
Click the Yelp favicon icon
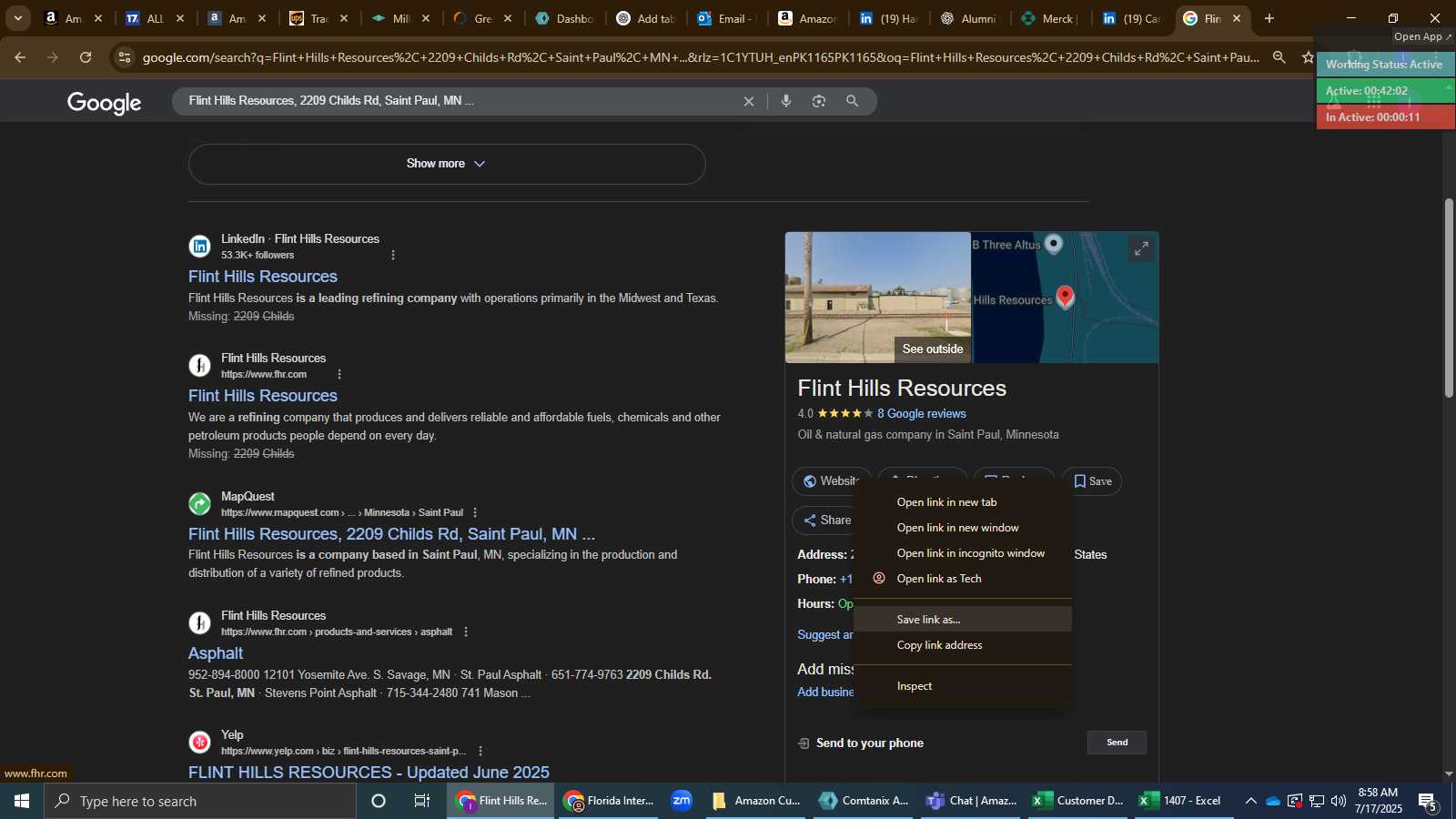[x=199, y=743]
